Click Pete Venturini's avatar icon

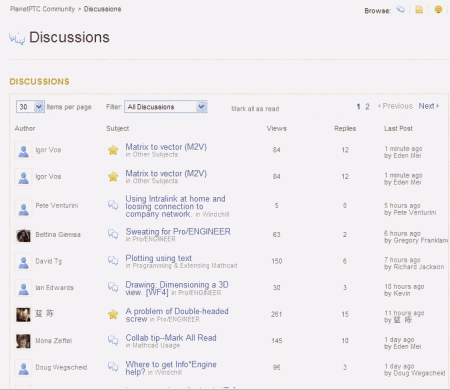tap(23, 209)
